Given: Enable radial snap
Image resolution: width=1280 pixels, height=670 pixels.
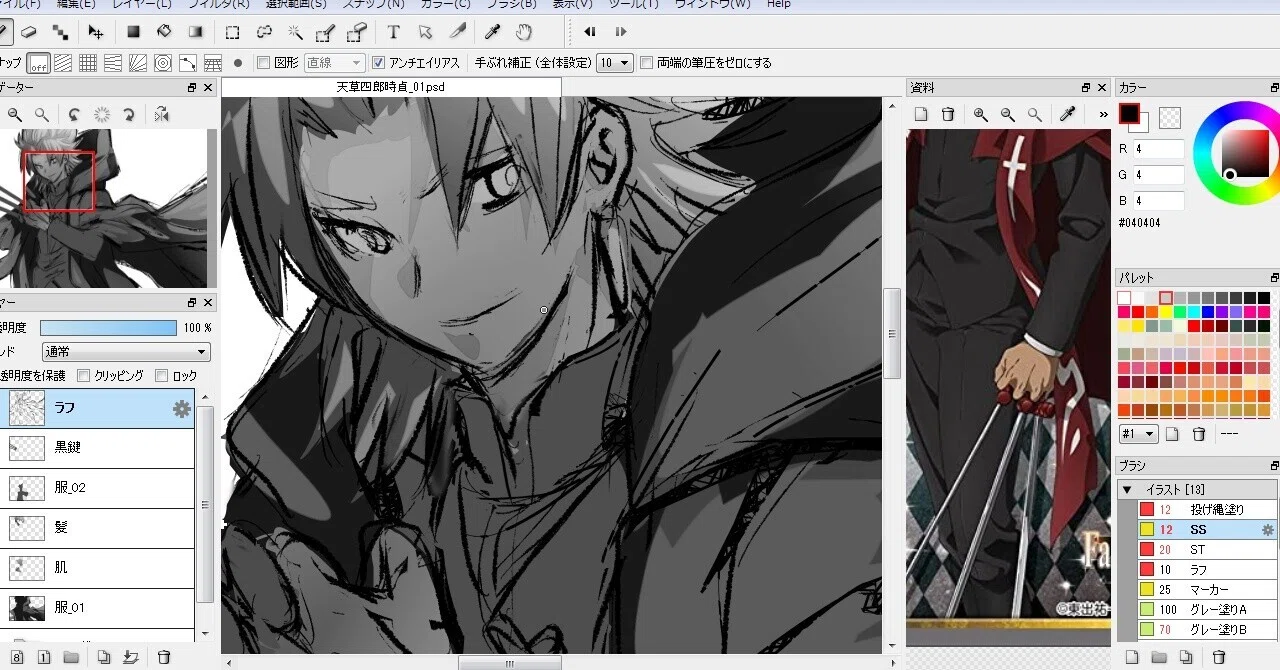Looking at the screenshot, I should (138, 63).
